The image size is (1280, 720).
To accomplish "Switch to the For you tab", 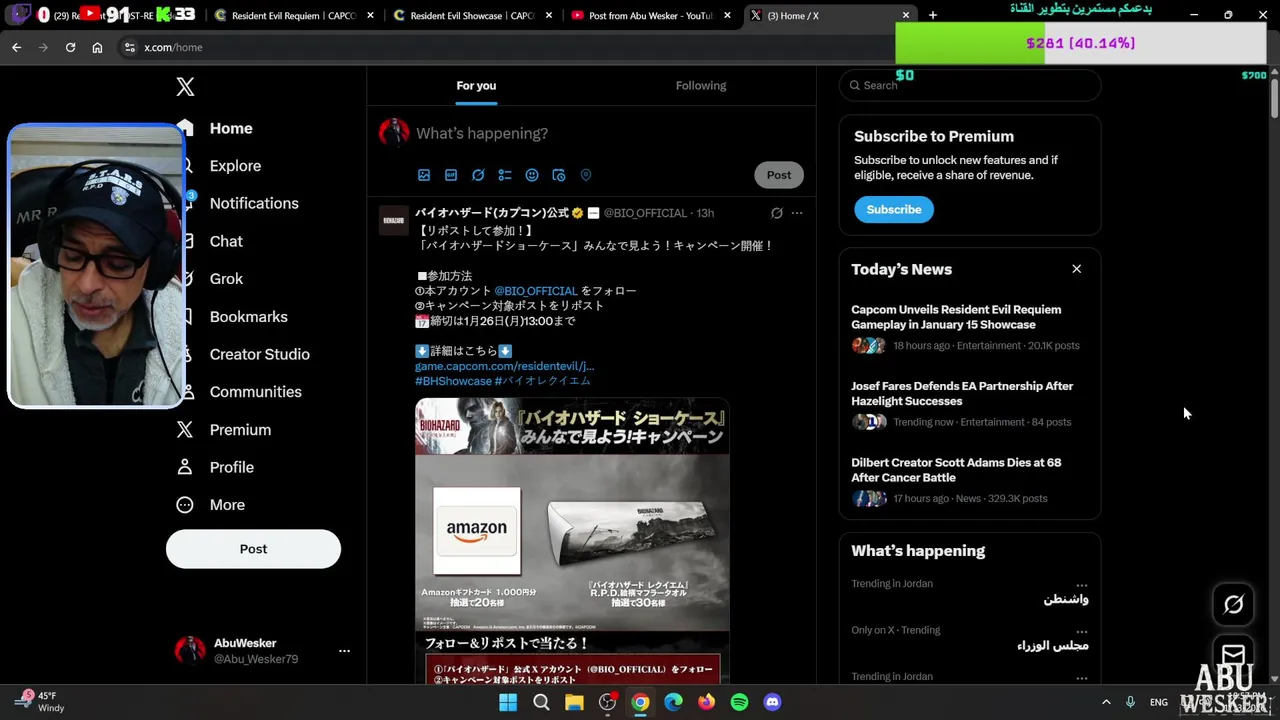I will [476, 86].
